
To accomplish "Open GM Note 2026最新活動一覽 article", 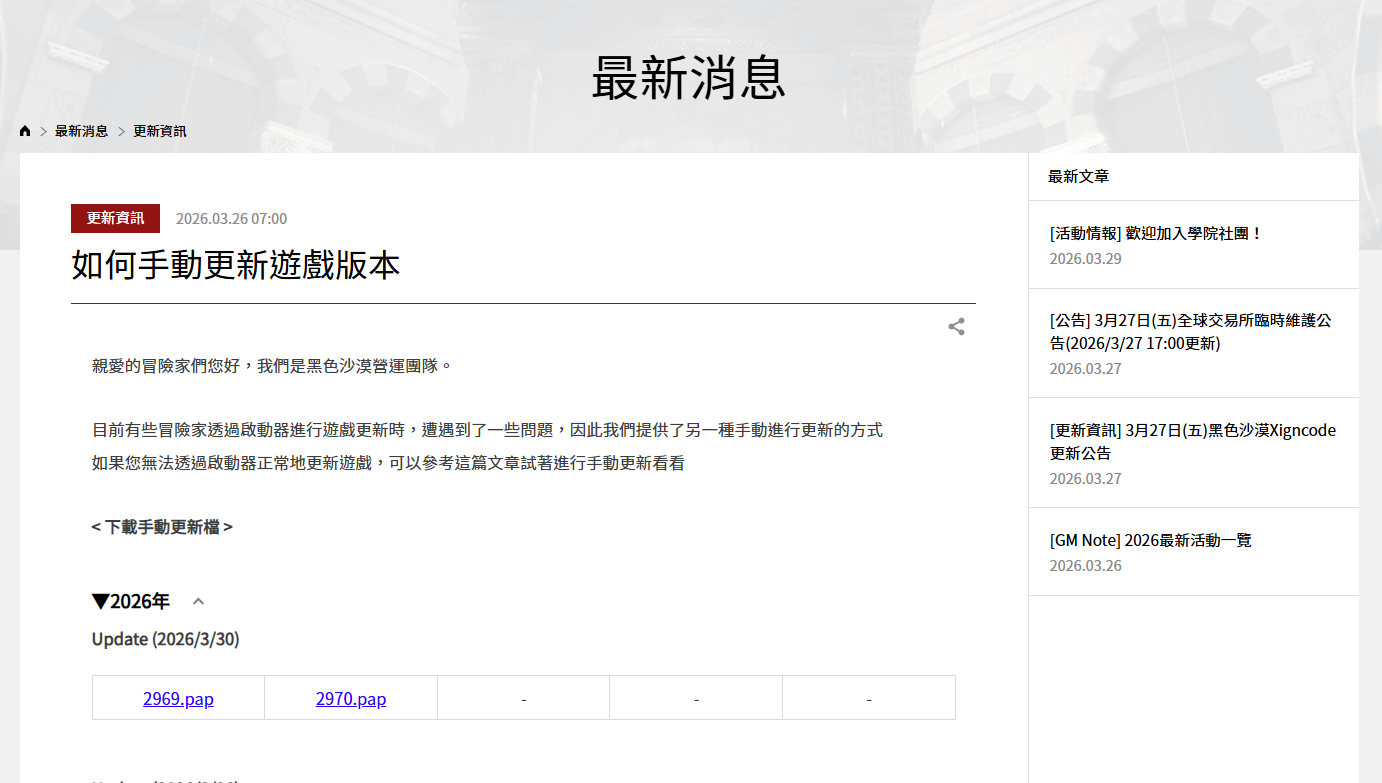I will pyautogui.click(x=1150, y=540).
